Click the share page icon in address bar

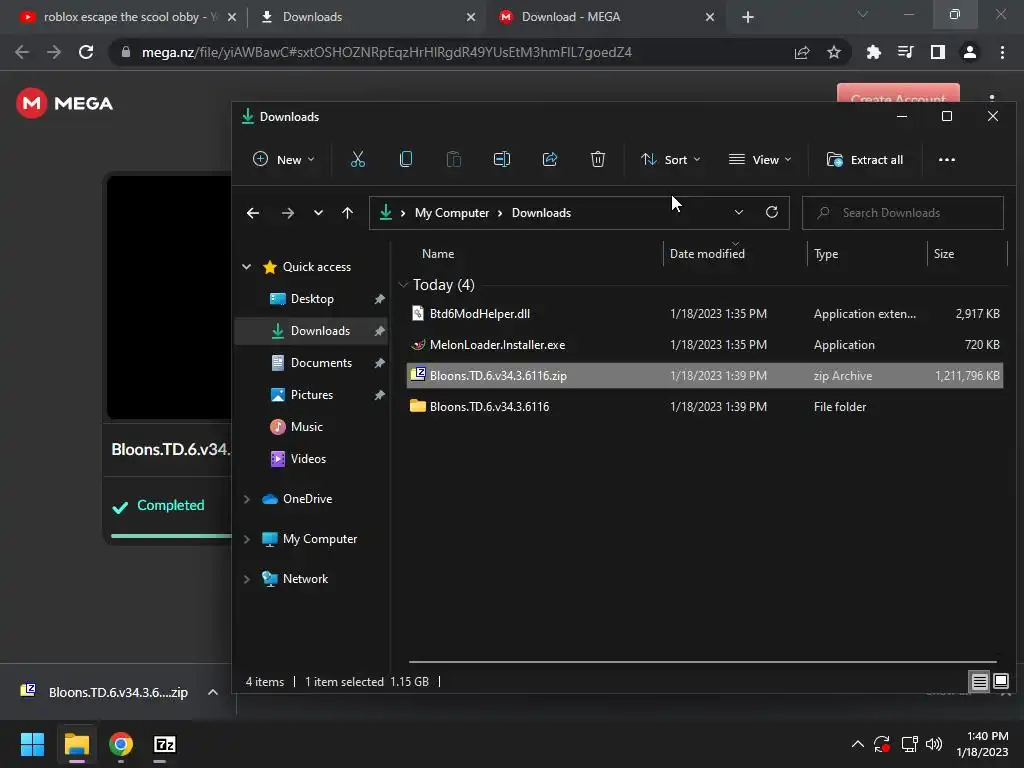(801, 52)
